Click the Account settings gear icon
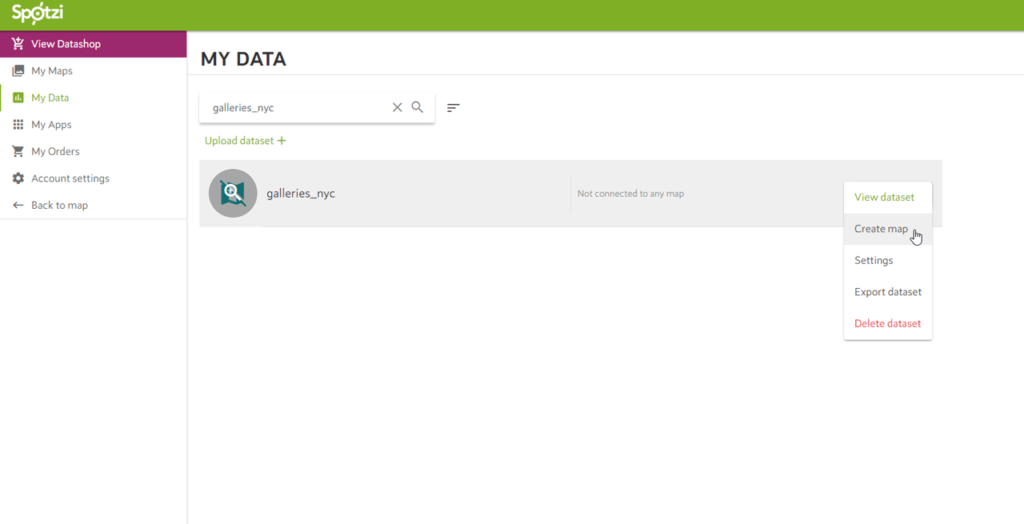 [x=18, y=178]
